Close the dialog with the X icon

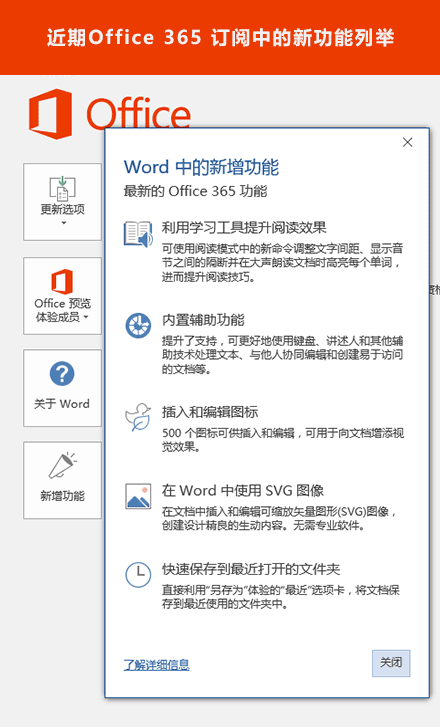[408, 142]
